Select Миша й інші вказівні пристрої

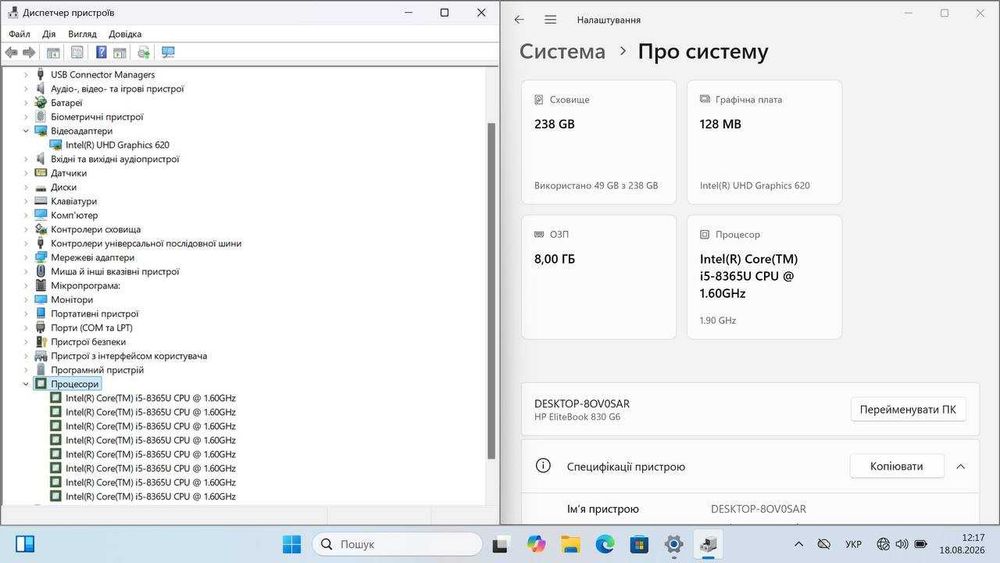[x=115, y=272]
